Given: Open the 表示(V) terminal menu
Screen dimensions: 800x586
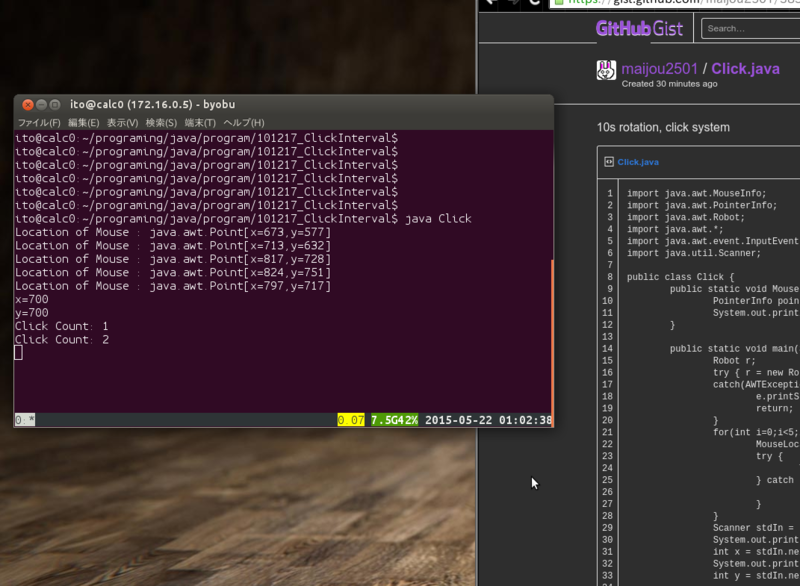Looking at the screenshot, I should point(122,123).
